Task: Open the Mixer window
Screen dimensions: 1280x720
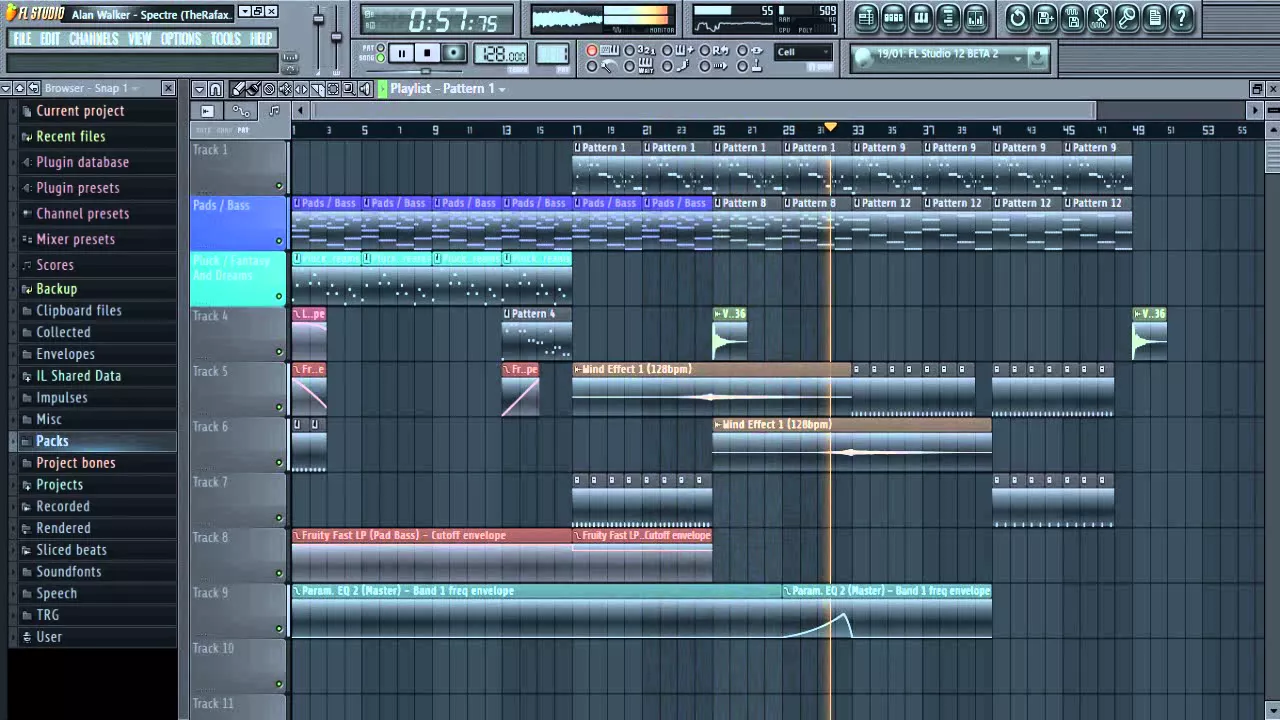Action: (975, 17)
